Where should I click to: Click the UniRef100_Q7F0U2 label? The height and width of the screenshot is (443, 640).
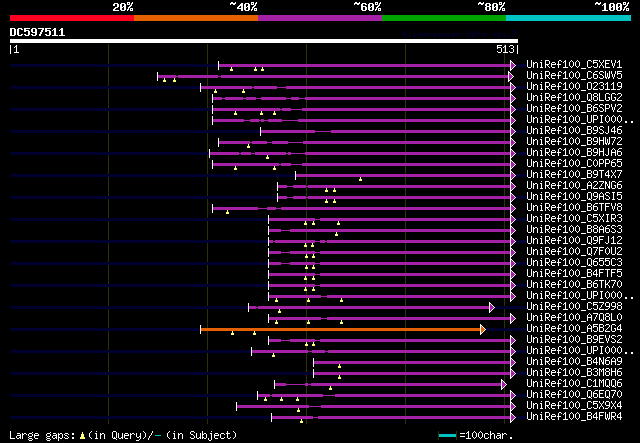click(574, 252)
